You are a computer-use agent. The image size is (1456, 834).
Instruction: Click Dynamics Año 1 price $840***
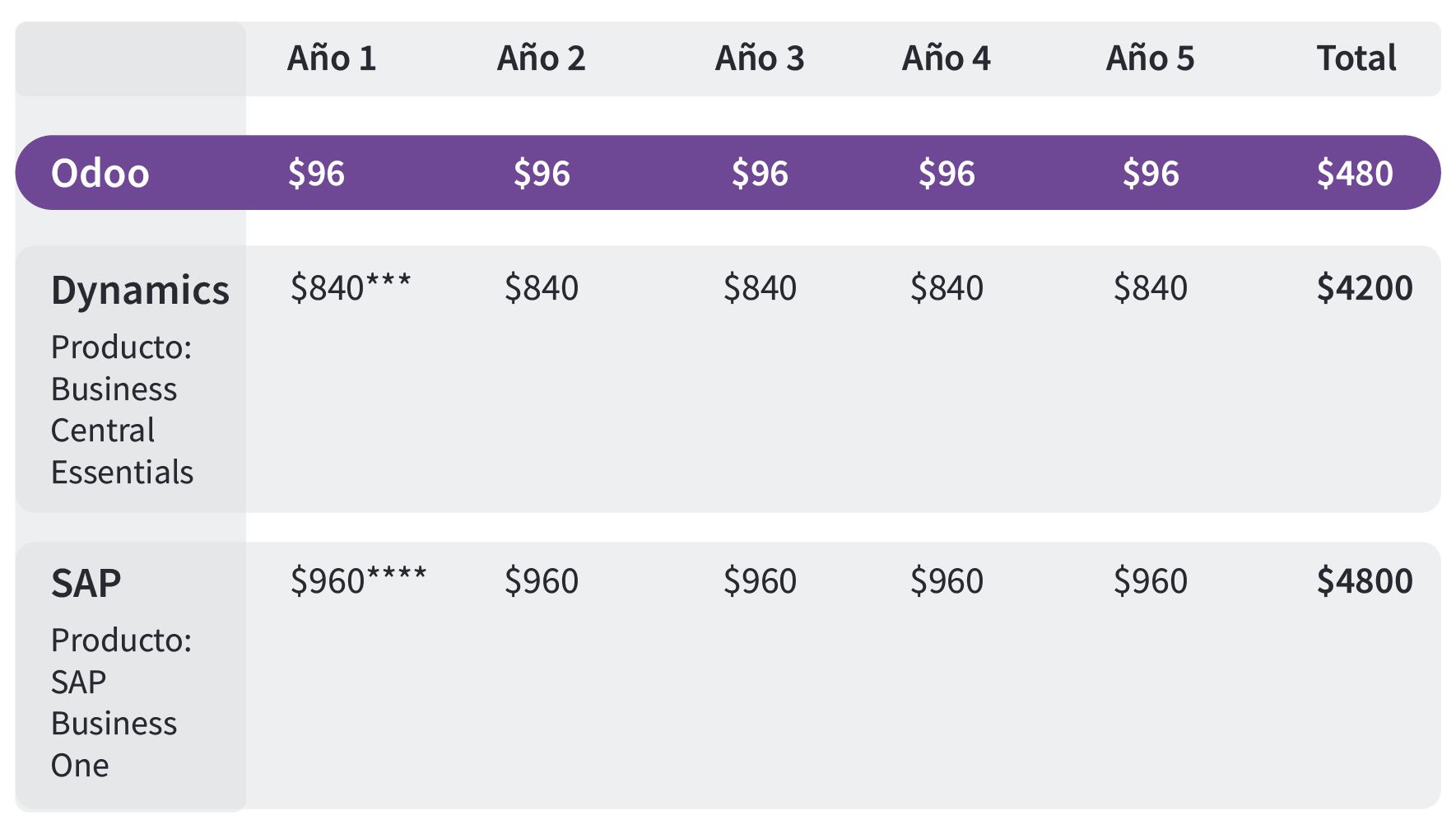[351, 287]
